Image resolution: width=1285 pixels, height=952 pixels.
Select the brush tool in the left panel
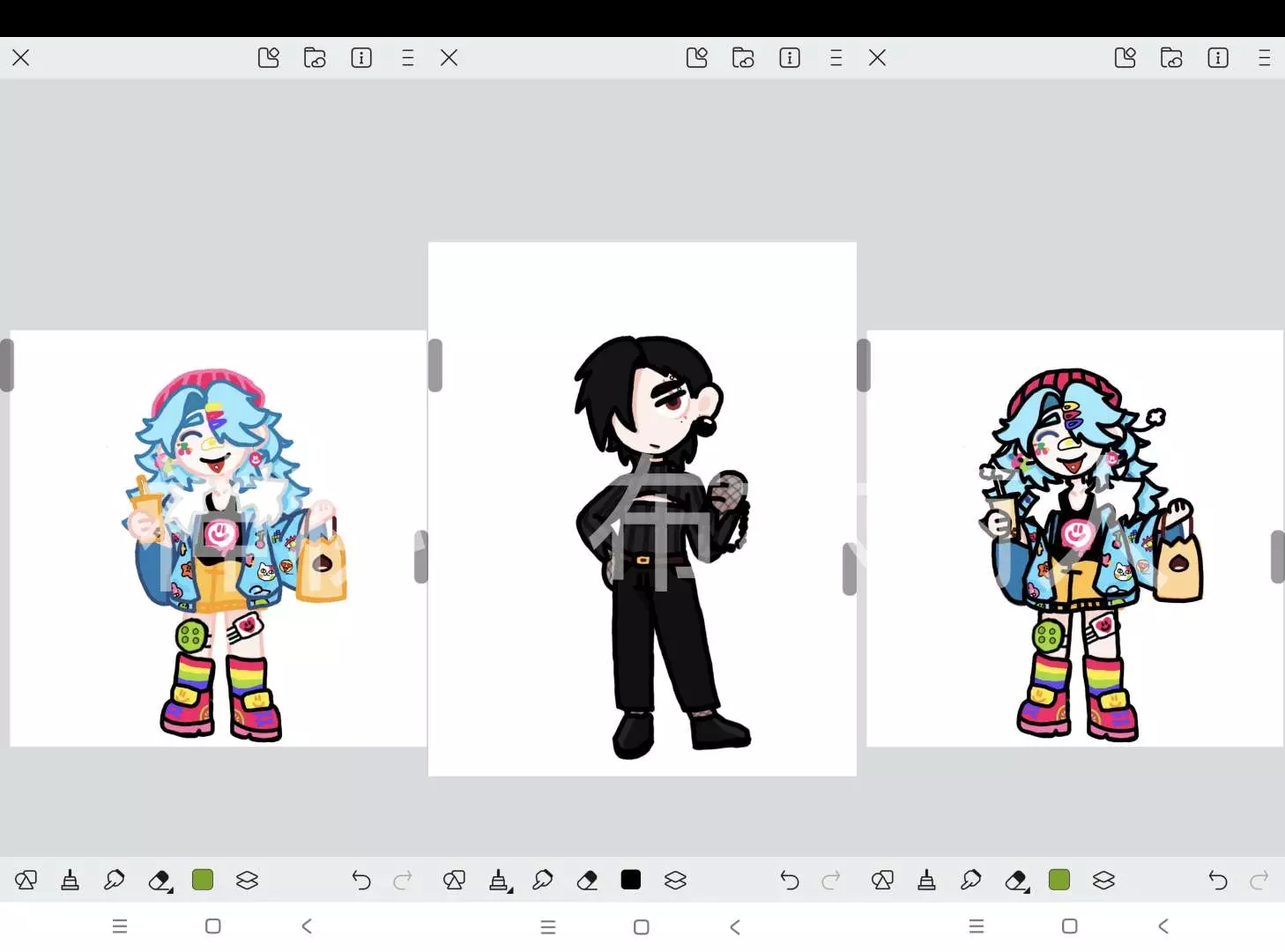tap(70, 880)
